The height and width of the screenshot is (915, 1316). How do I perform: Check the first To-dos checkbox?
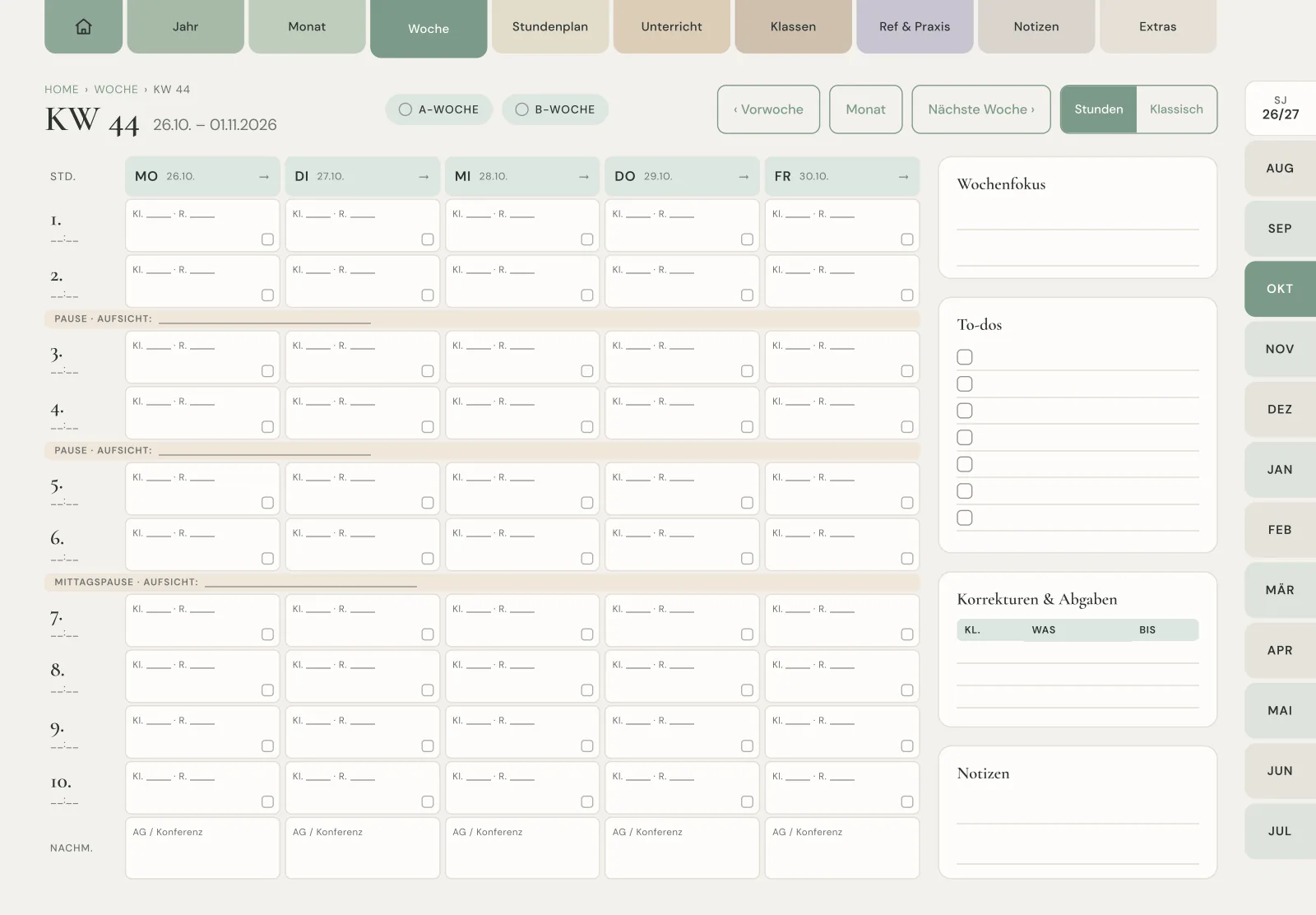click(965, 357)
